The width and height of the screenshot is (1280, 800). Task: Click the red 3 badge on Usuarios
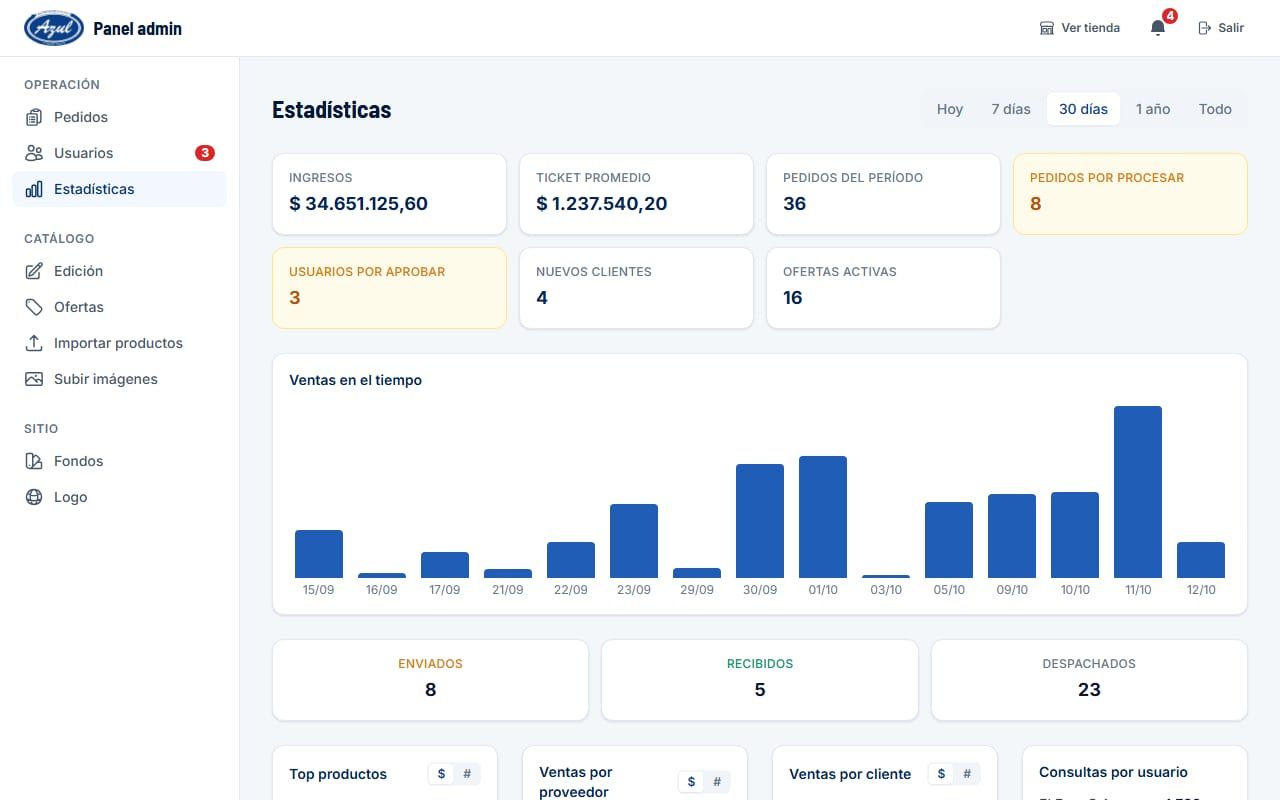coord(205,153)
